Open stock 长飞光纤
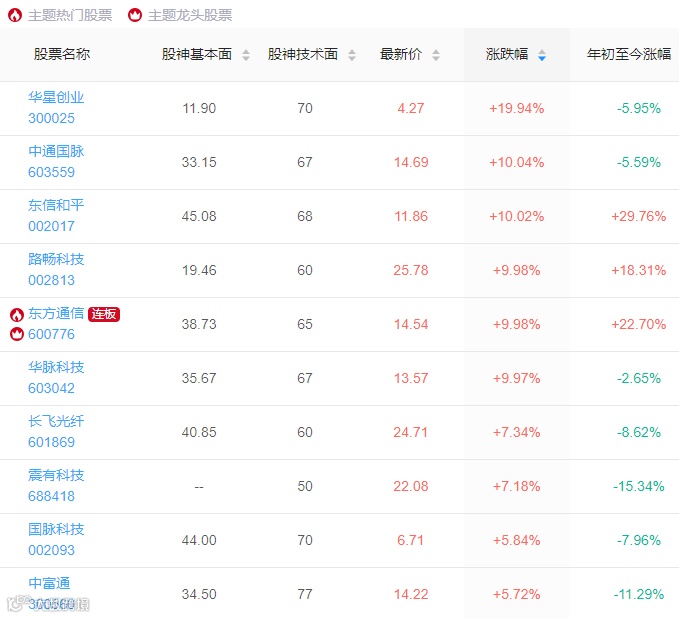Viewport: 679px width, 618px height. 56,421
